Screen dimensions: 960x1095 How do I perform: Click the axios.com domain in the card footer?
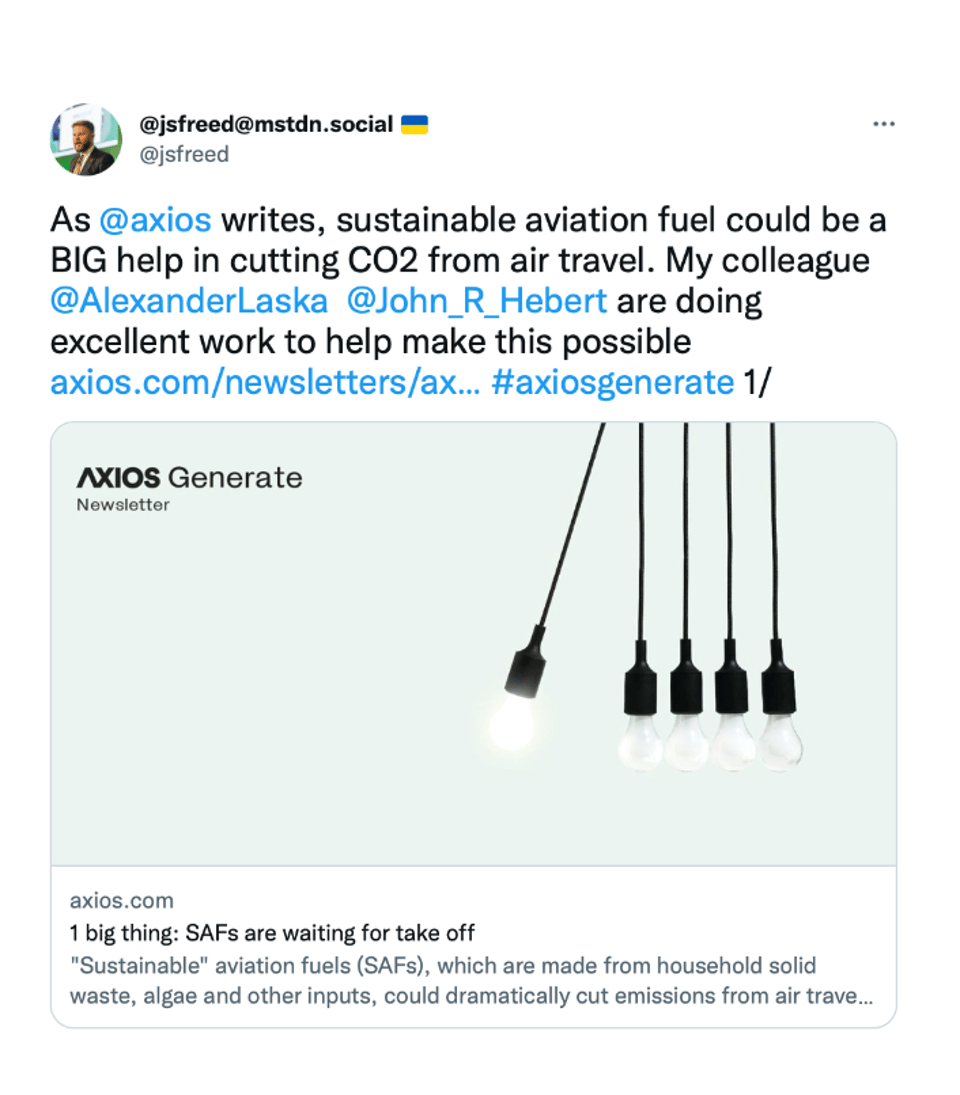click(x=121, y=901)
